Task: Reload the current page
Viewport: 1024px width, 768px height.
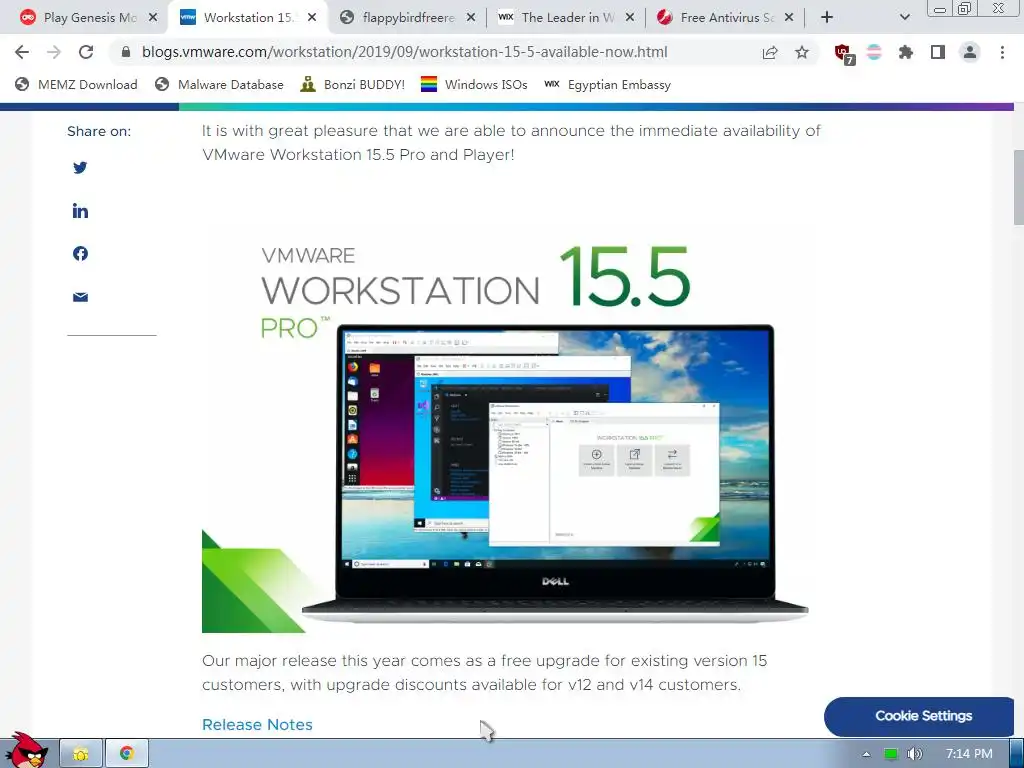Action: pos(86,52)
